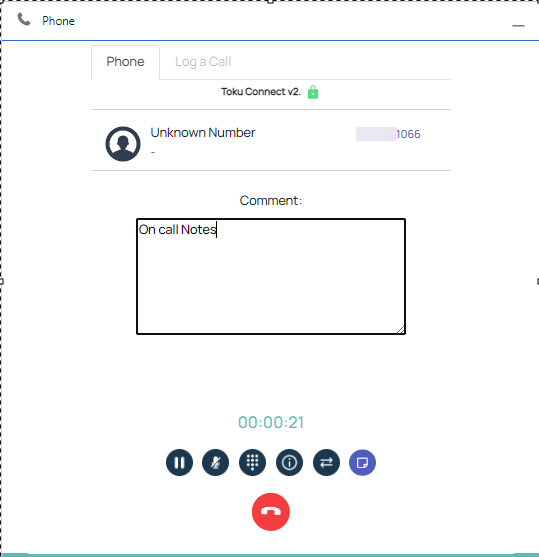Click the dash link under Unknown Number
Image resolution: width=539 pixels, height=557 pixels.
153,152
